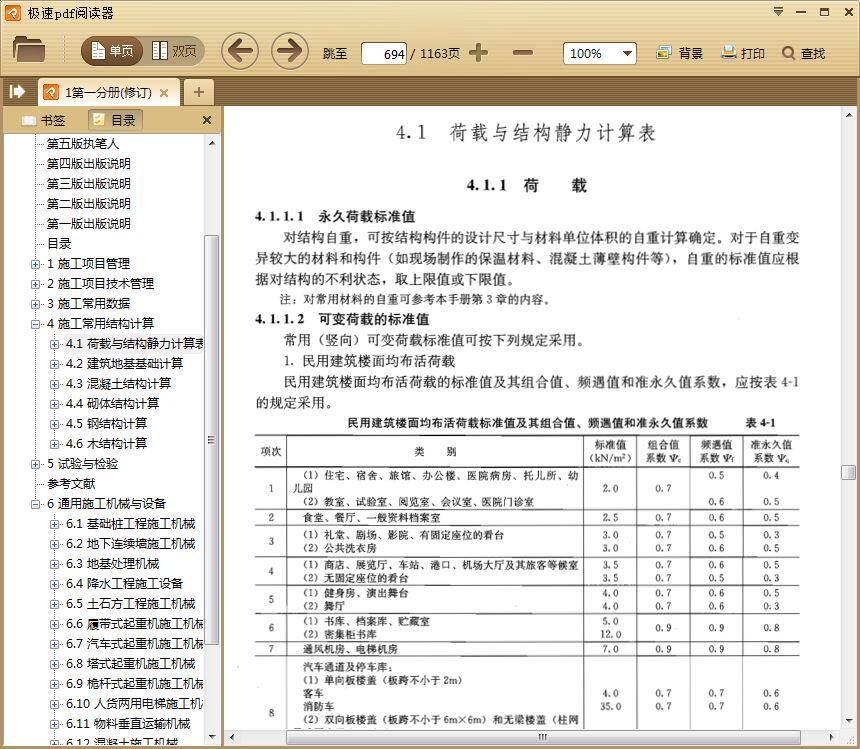The width and height of the screenshot is (860, 749).
Task: Click the print (打印) button
Action: pyautogui.click(x=743, y=53)
